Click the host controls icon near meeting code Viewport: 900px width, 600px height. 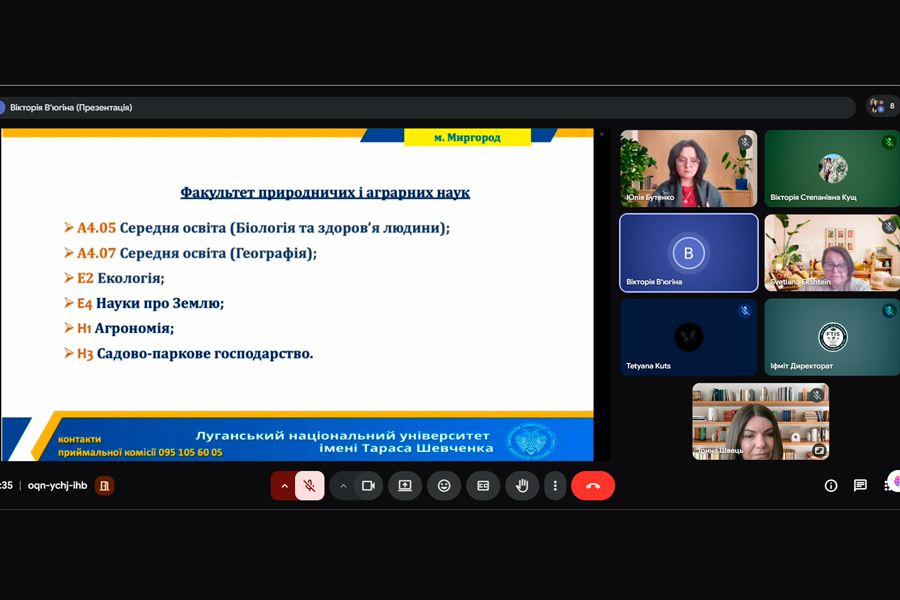point(104,486)
